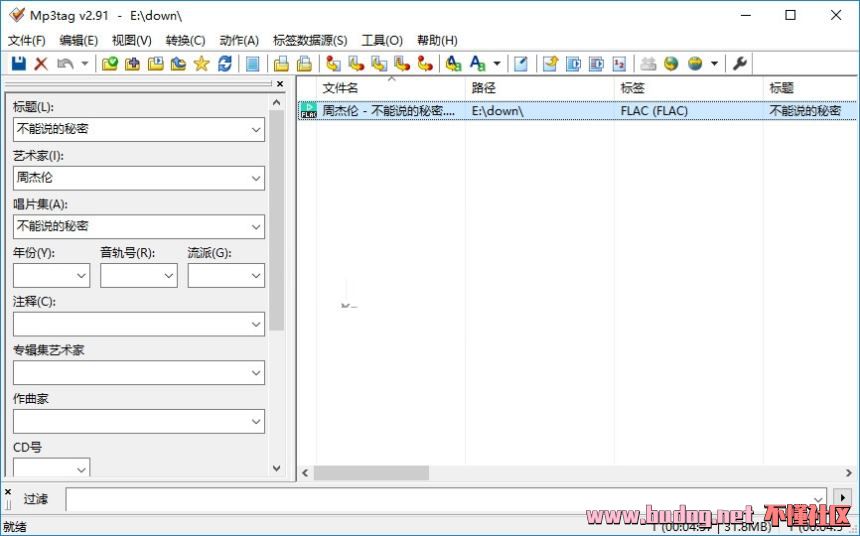The image size is (860, 536).
Task: Open extended tags editor pencil-page icon
Action: [520, 64]
